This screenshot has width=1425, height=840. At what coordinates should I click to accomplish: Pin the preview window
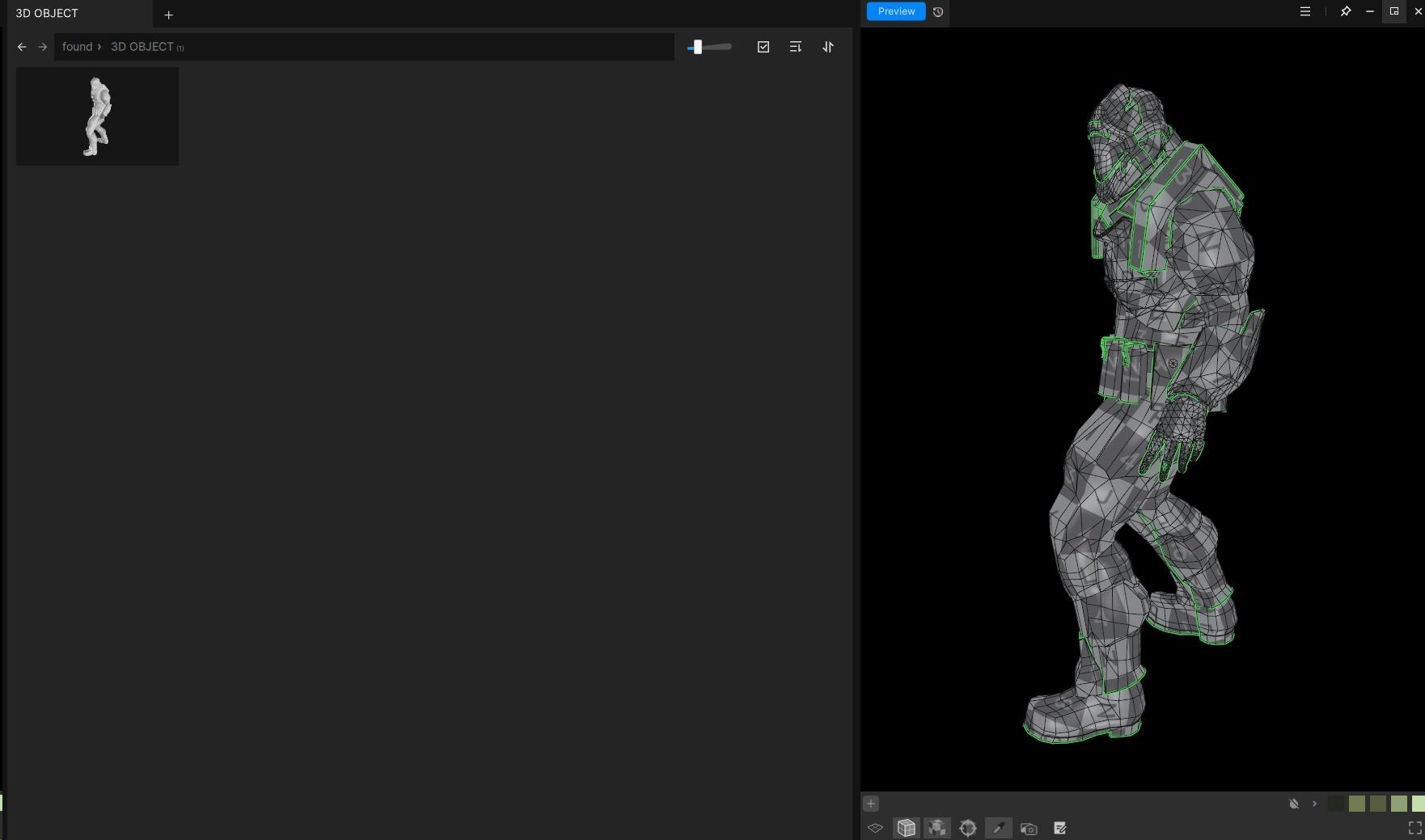[x=1346, y=11]
